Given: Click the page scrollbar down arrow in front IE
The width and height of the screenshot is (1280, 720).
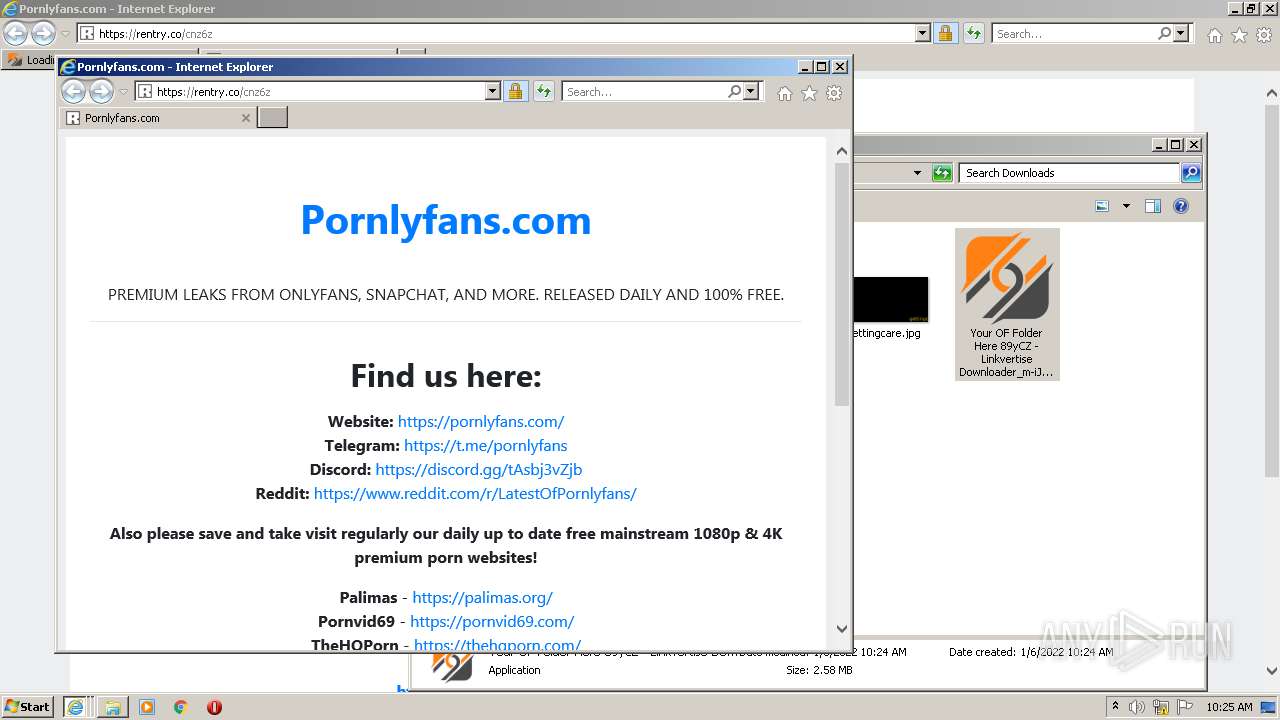Looking at the screenshot, I should [841, 629].
